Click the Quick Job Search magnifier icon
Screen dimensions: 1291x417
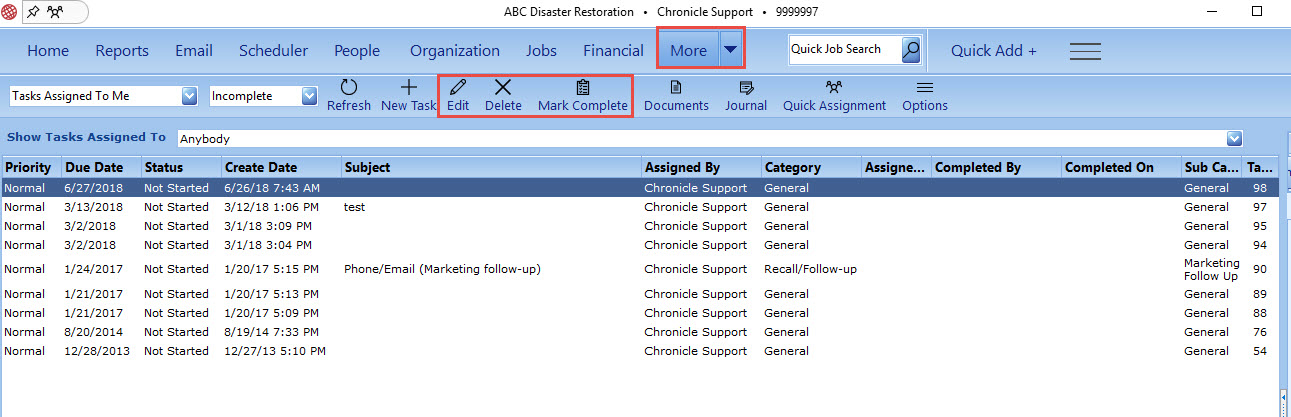pyautogui.click(x=911, y=49)
